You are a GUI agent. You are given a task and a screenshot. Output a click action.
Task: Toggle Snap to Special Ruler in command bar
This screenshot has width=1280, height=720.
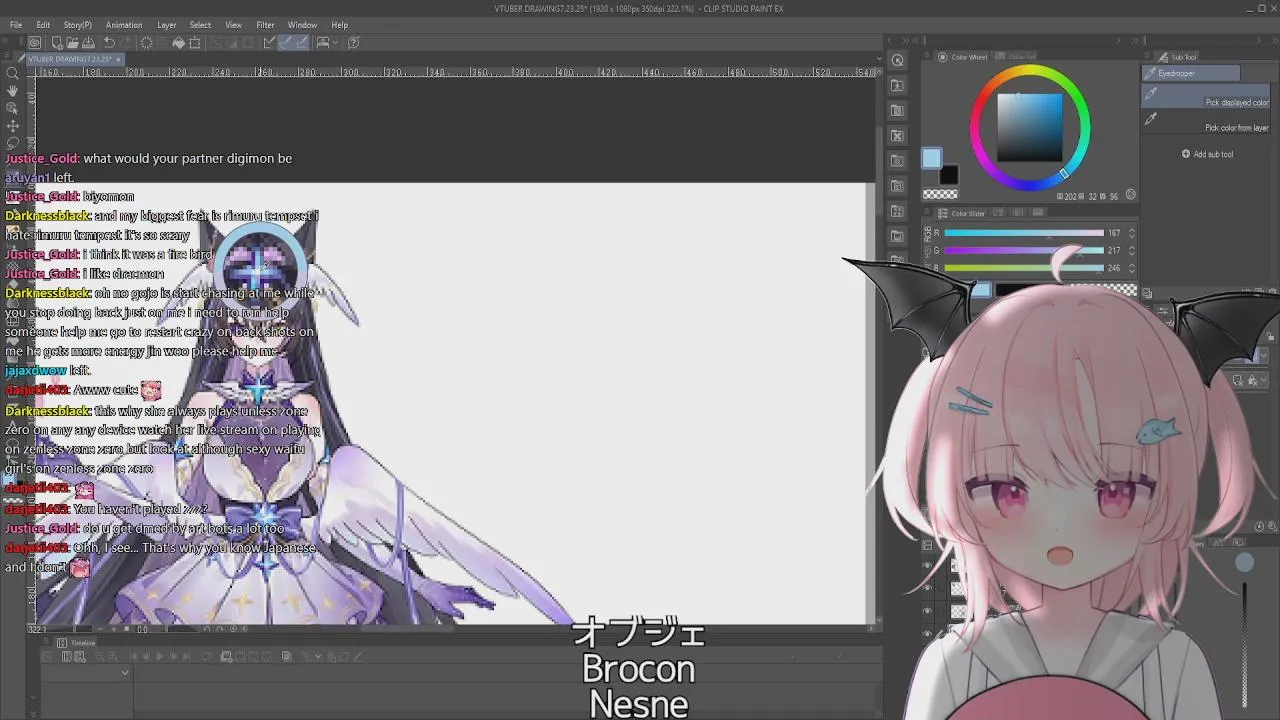(285, 43)
